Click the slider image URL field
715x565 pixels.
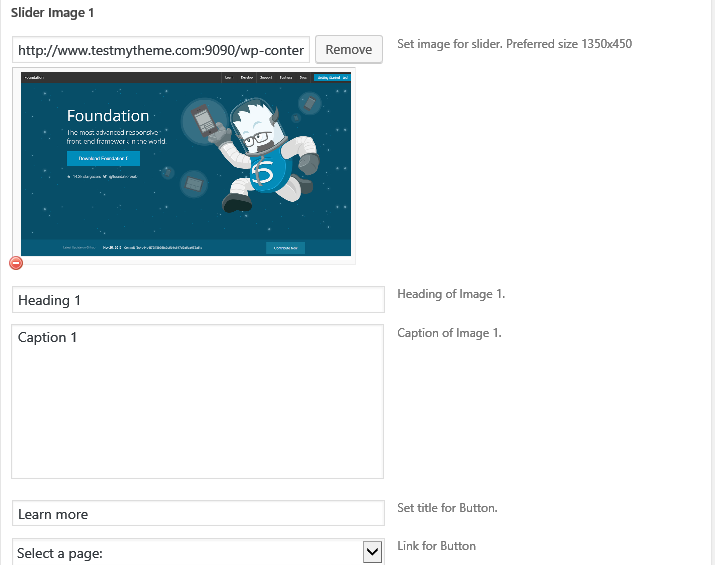coord(161,50)
